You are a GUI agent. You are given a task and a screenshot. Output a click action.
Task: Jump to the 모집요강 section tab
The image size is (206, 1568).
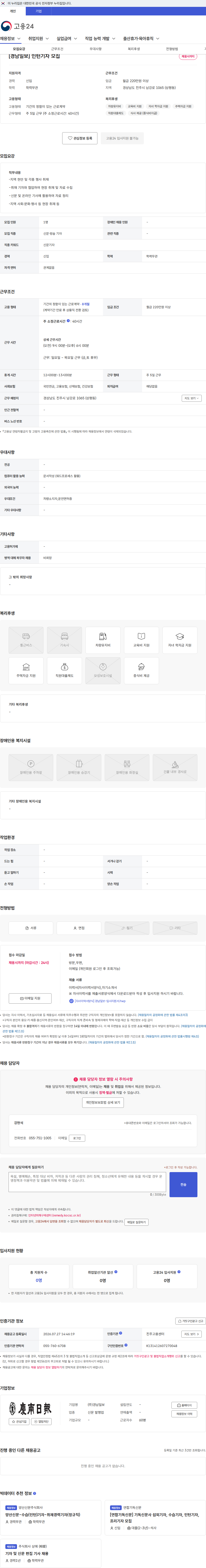[19, 49]
